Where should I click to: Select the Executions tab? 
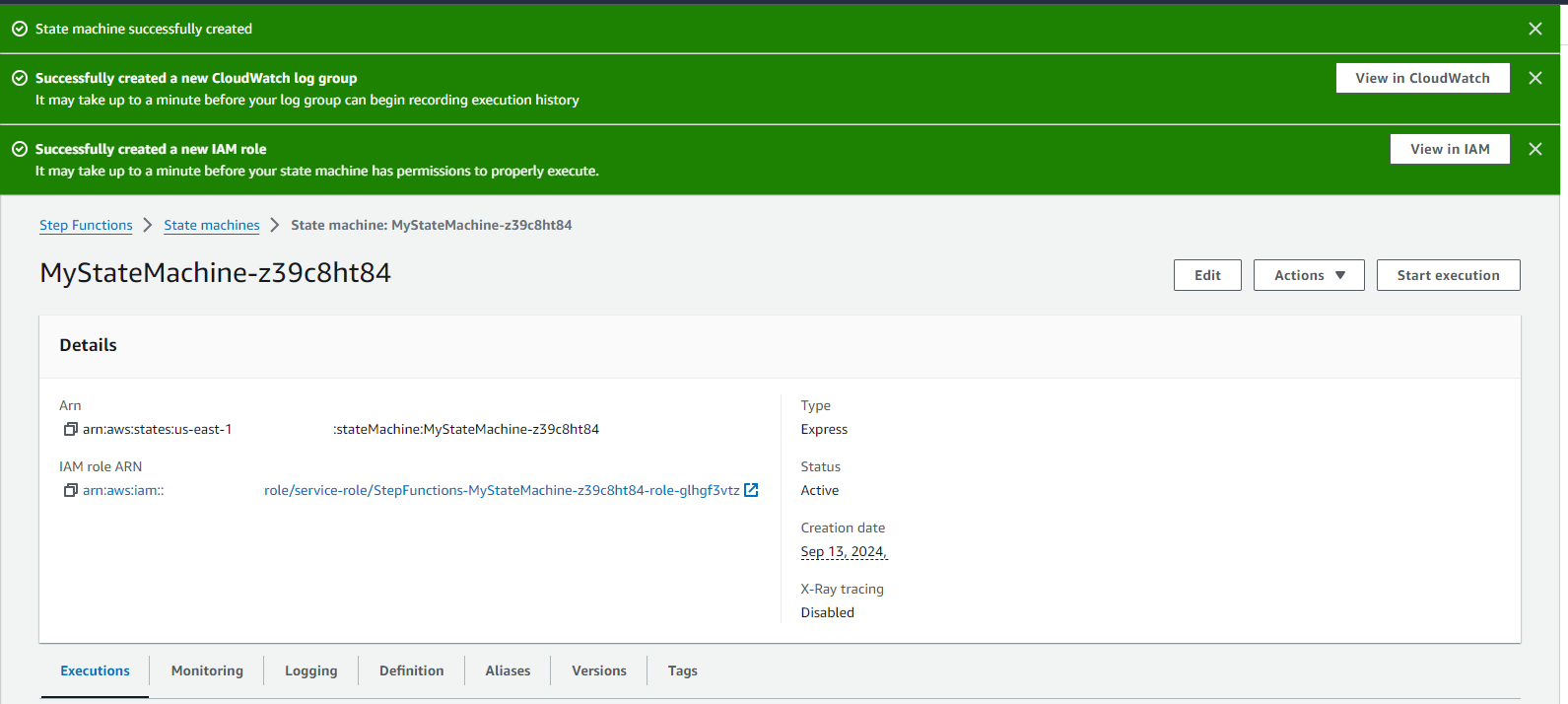[x=95, y=670]
